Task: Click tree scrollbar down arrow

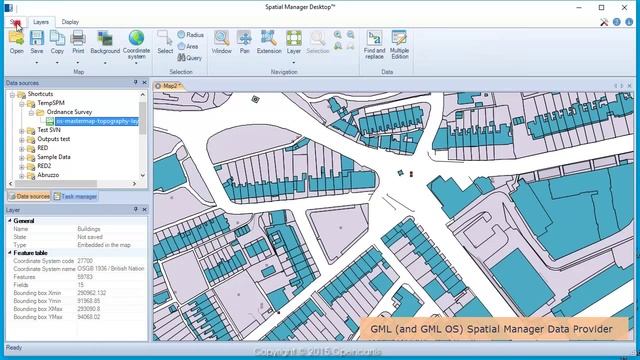Action: pos(142,176)
